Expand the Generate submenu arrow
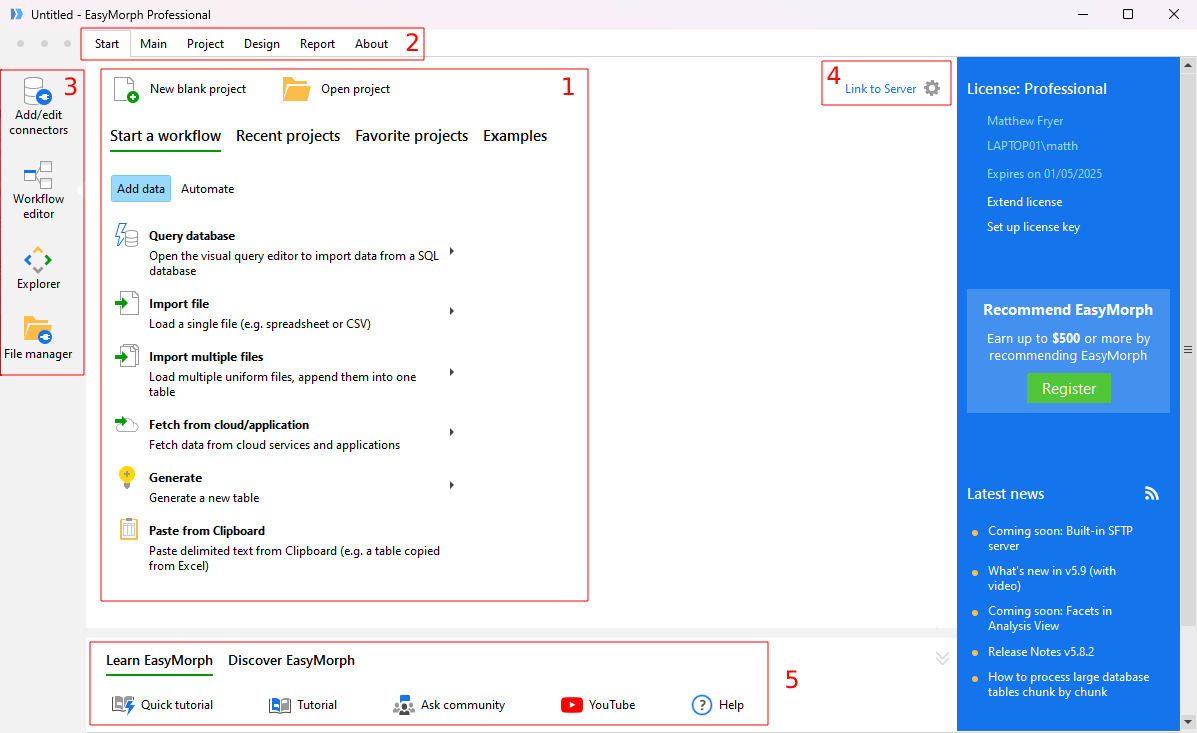Viewport: 1197px width, 733px height. 452,486
